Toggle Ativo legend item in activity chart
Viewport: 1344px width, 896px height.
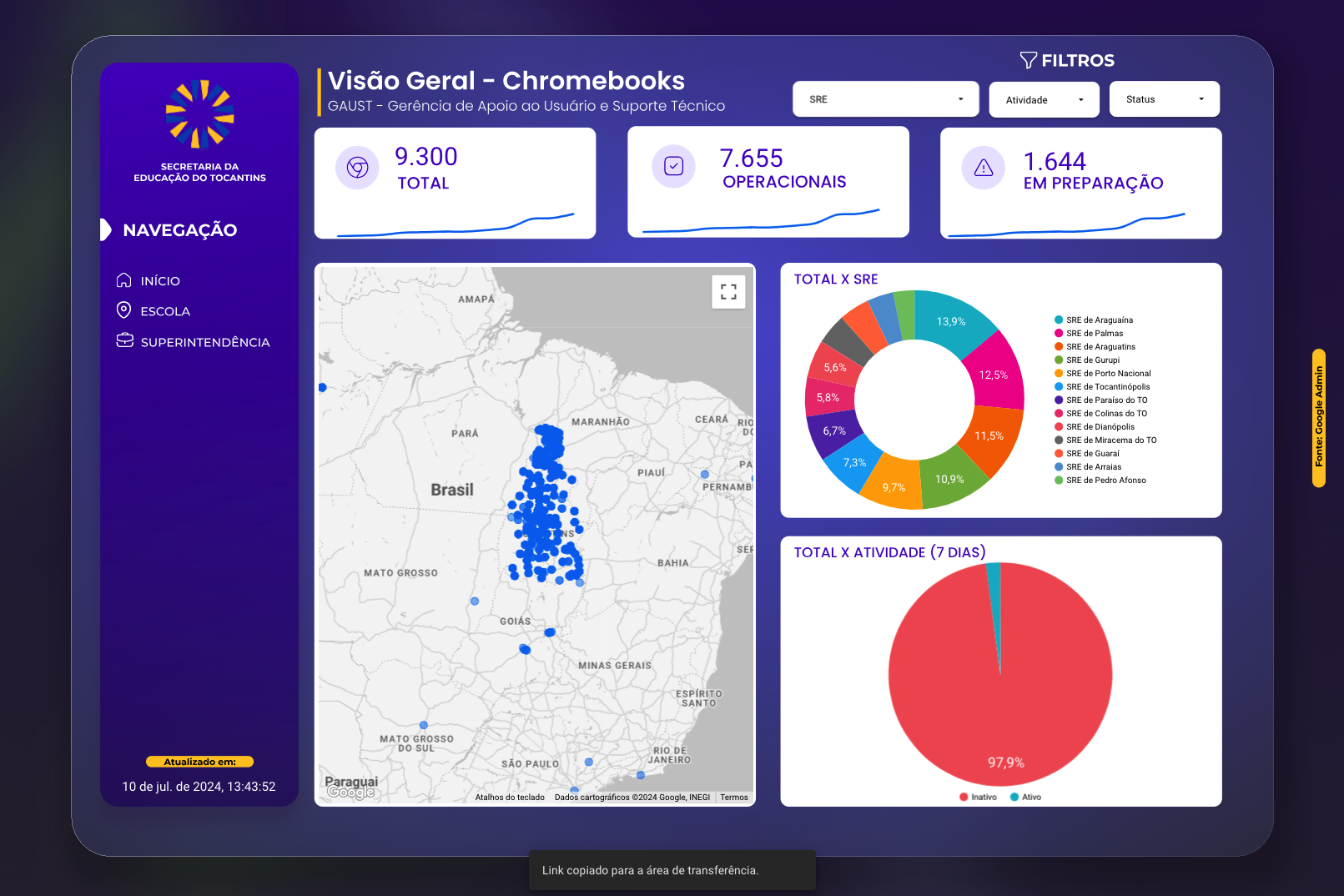1026,797
